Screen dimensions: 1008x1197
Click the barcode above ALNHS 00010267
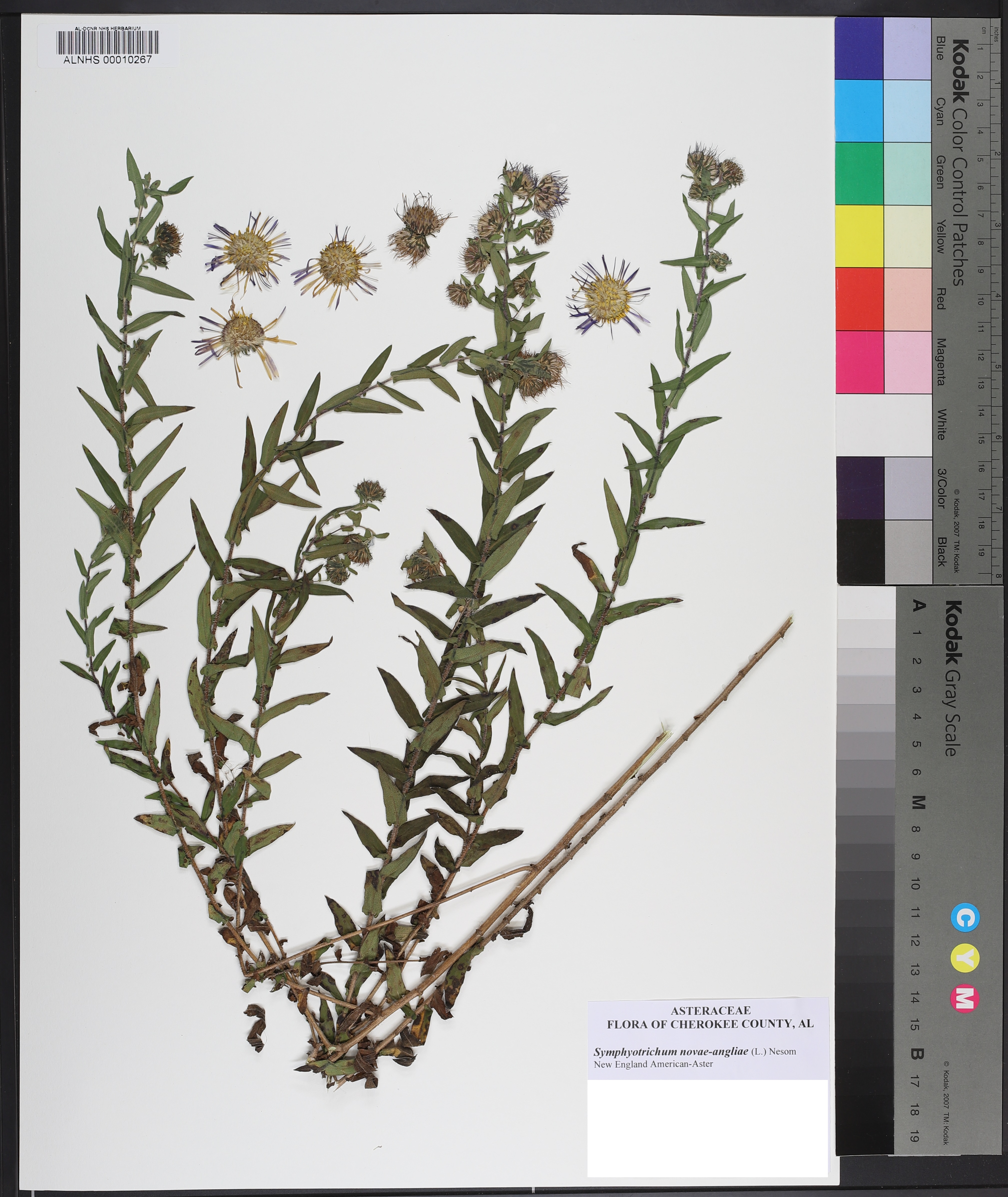click(x=108, y=42)
